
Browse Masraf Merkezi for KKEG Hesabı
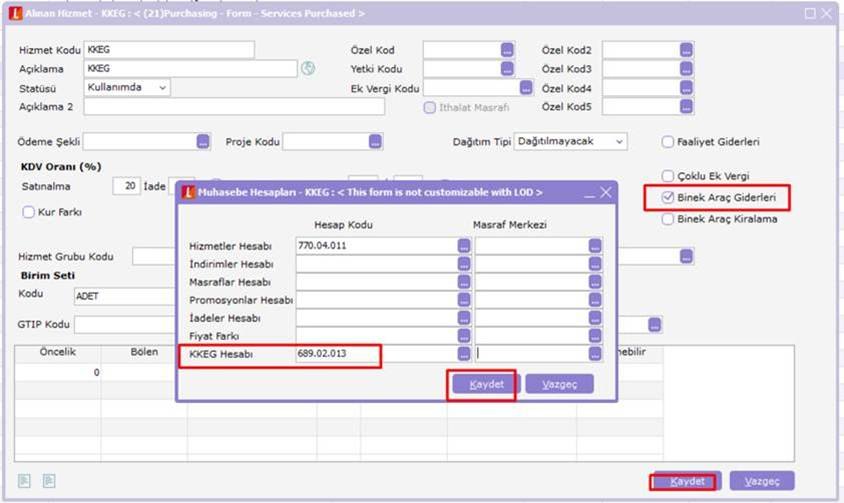click(595, 354)
